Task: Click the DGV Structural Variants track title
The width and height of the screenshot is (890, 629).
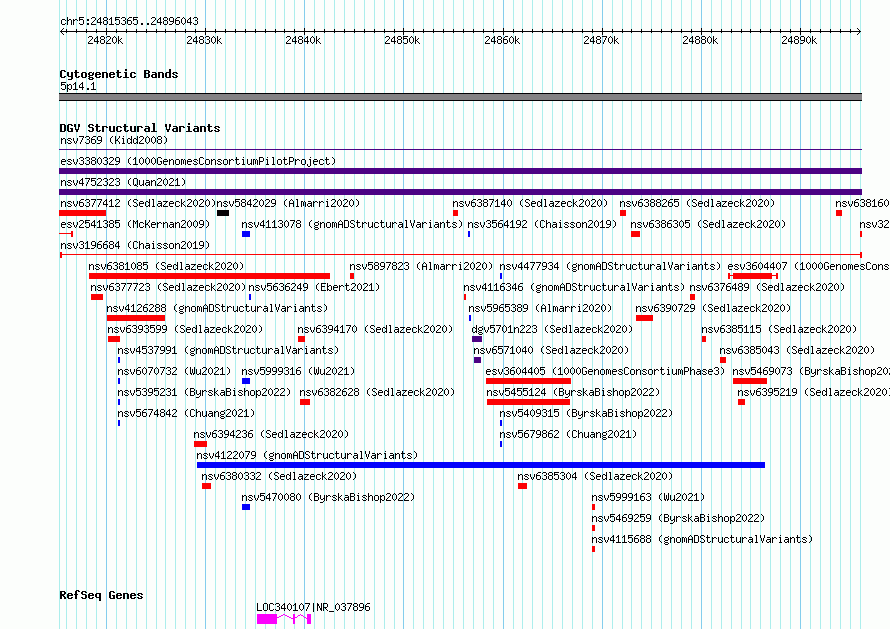Action: pyautogui.click(x=140, y=128)
